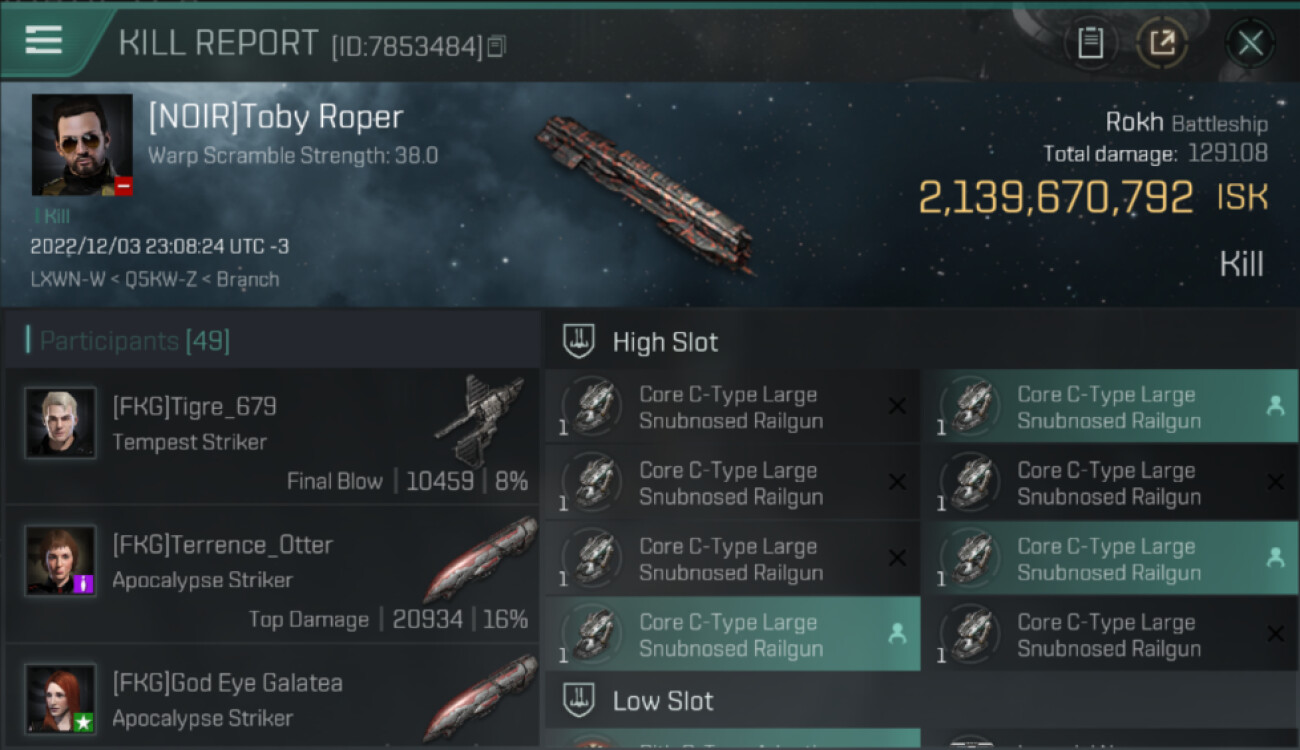Open Toby Roper's pilot name link
The height and width of the screenshot is (750, 1300).
tap(276, 117)
